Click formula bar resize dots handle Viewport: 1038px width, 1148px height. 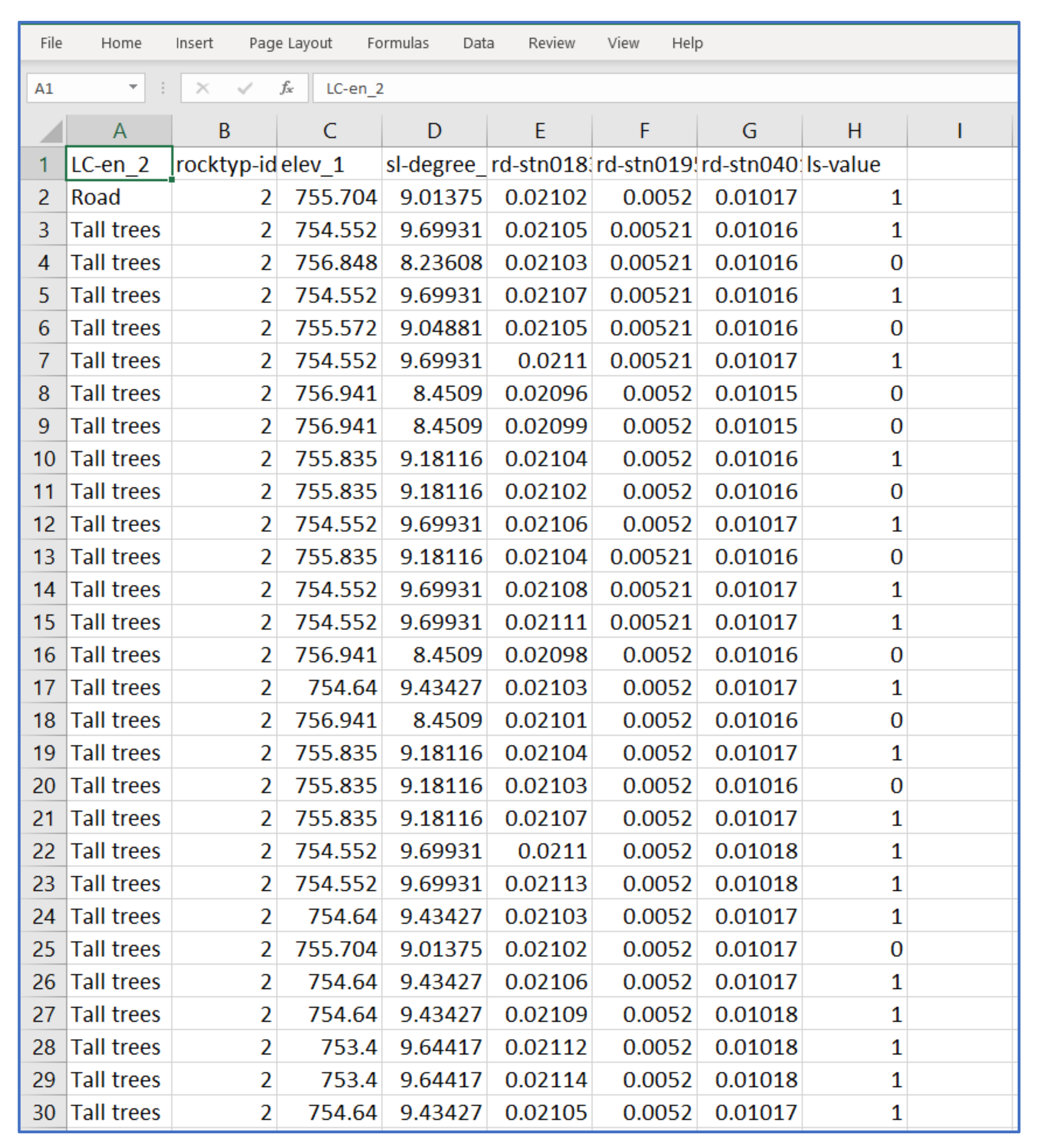[x=163, y=88]
